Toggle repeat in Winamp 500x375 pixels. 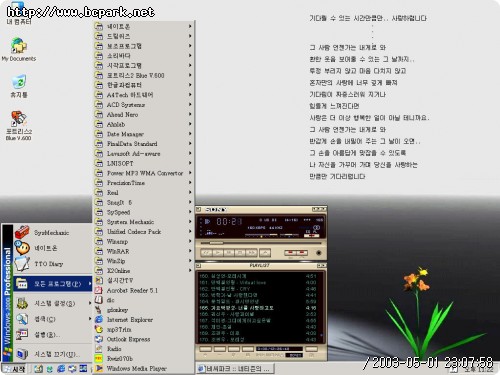click(x=302, y=253)
